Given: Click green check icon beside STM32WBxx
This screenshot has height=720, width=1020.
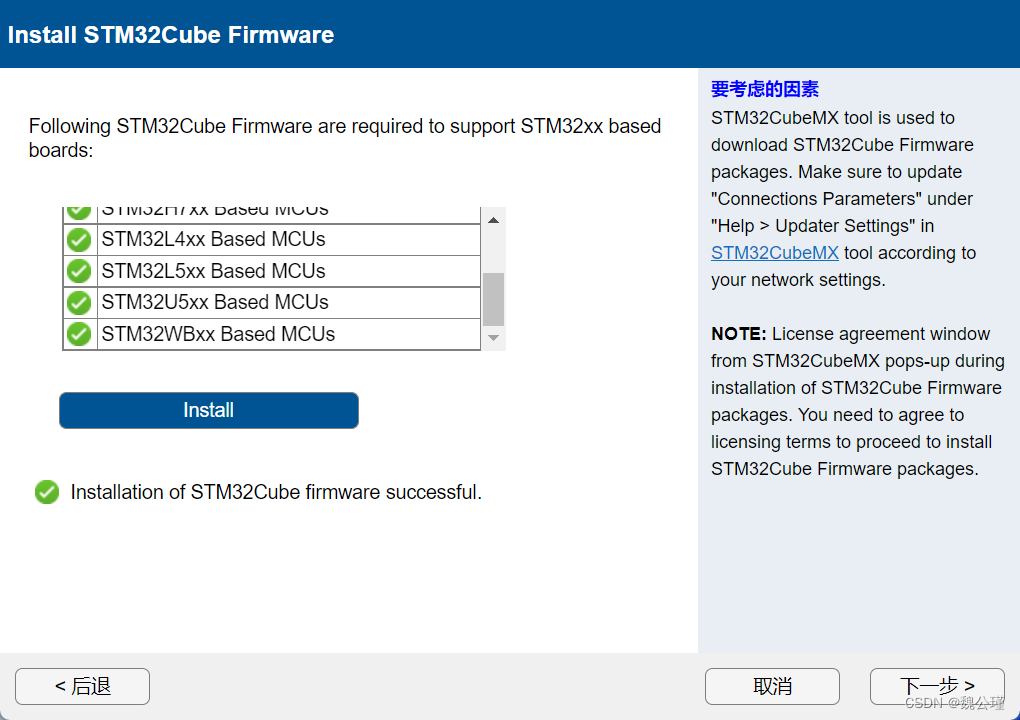Looking at the screenshot, I should click(79, 334).
